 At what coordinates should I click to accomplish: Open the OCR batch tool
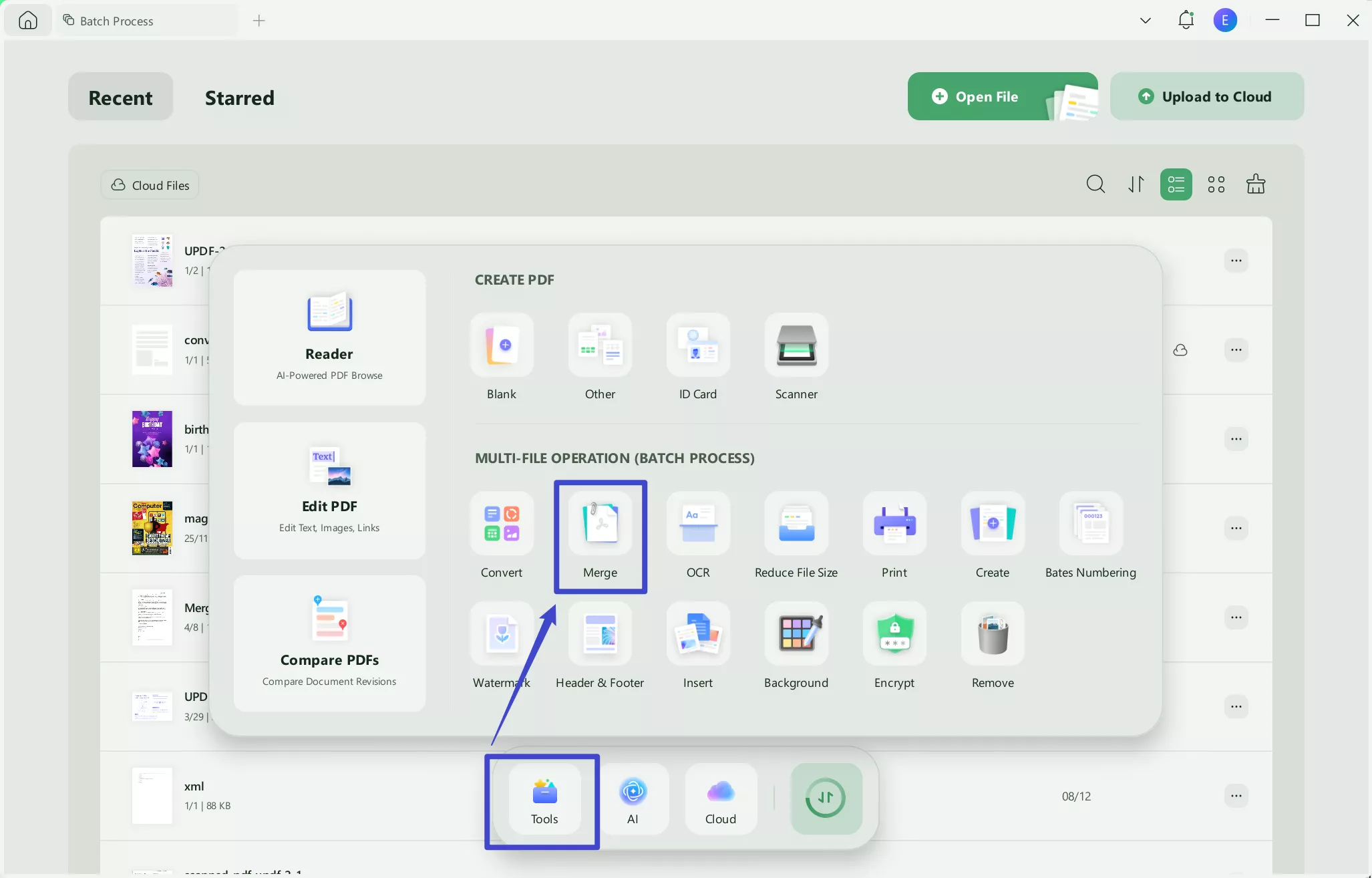[697, 535]
